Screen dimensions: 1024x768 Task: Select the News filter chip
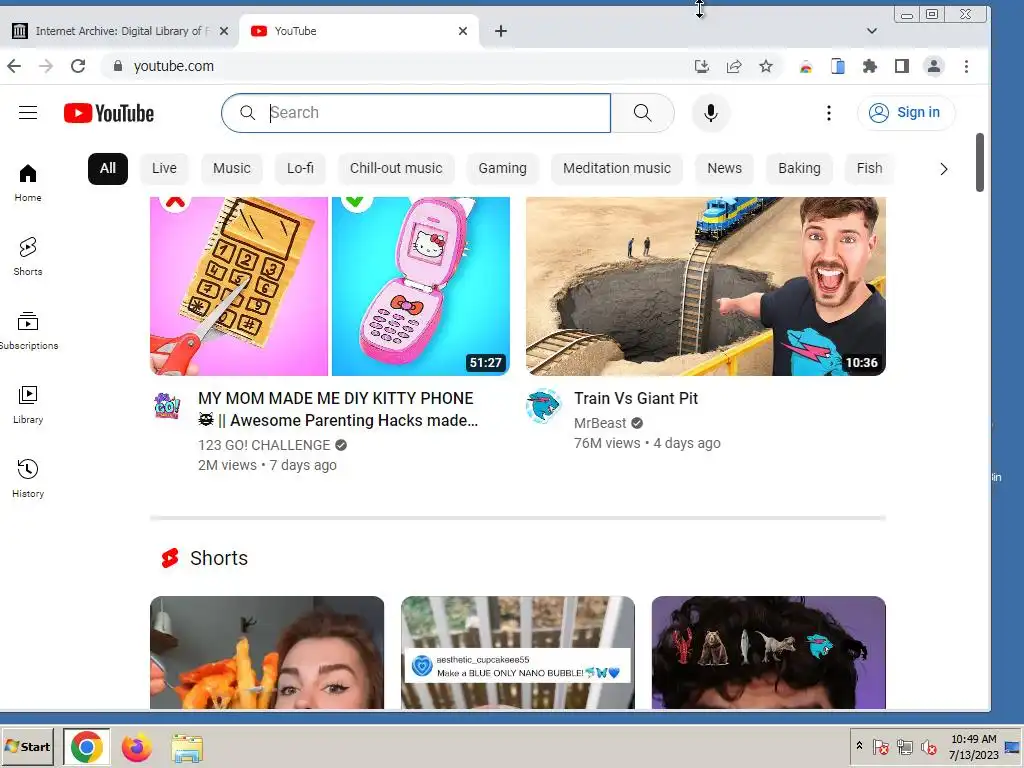tap(724, 168)
